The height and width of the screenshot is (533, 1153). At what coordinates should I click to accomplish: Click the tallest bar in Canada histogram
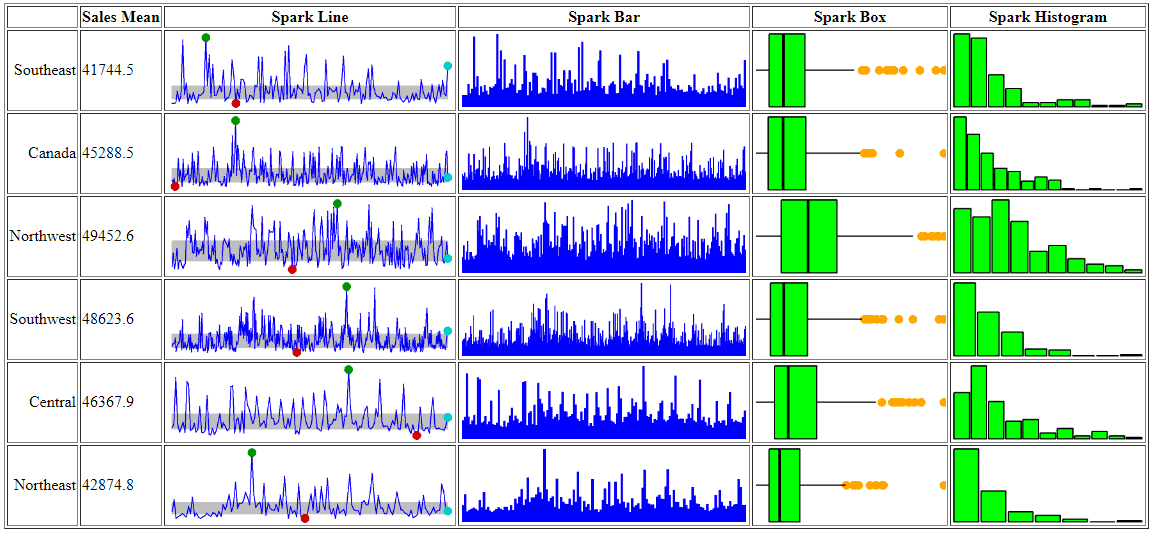(x=959, y=154)
